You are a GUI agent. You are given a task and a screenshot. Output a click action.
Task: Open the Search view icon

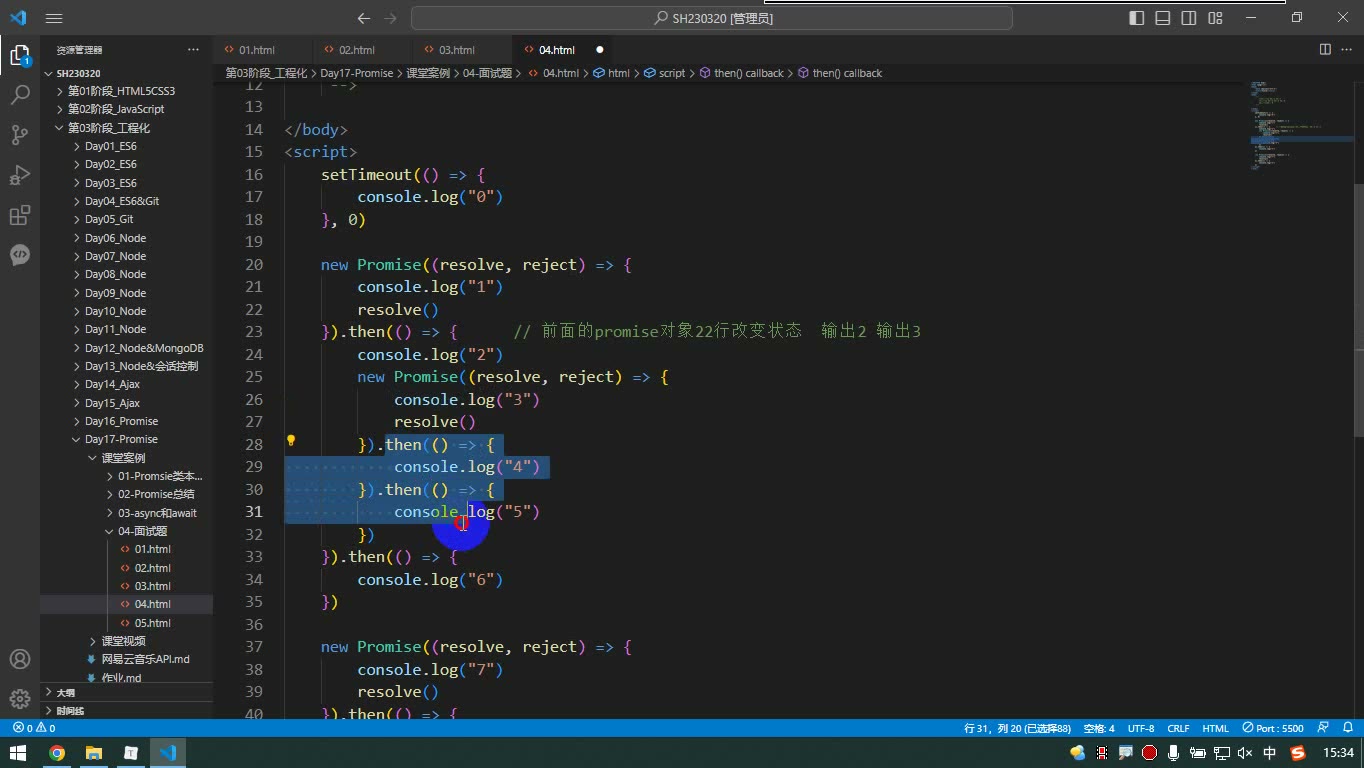(20, 95)
